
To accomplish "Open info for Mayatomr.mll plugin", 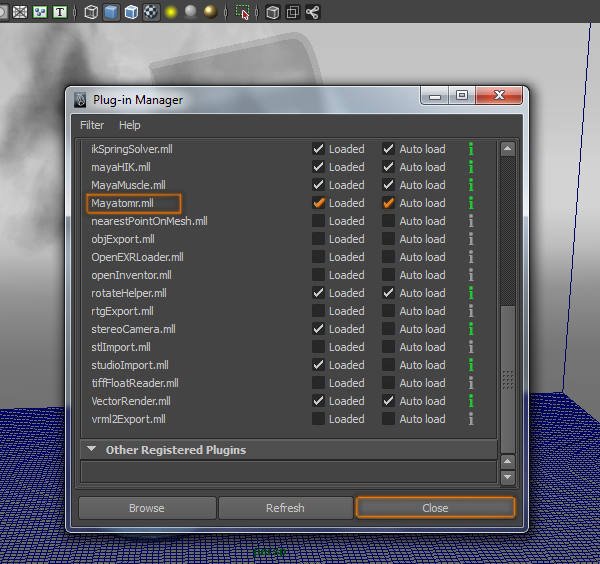I will [471, 203].
